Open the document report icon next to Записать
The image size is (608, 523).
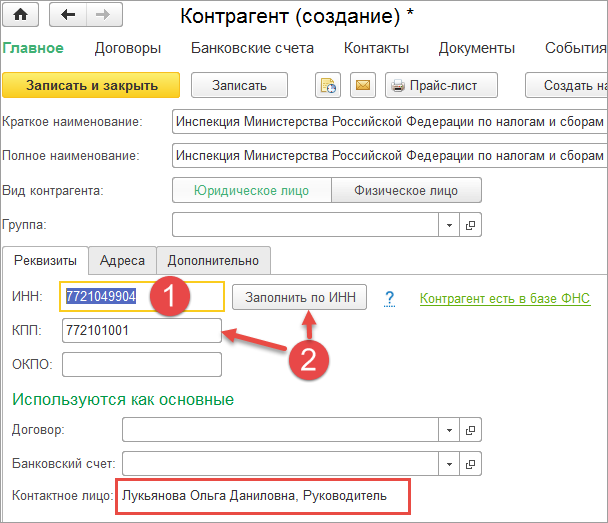point(328,85)
